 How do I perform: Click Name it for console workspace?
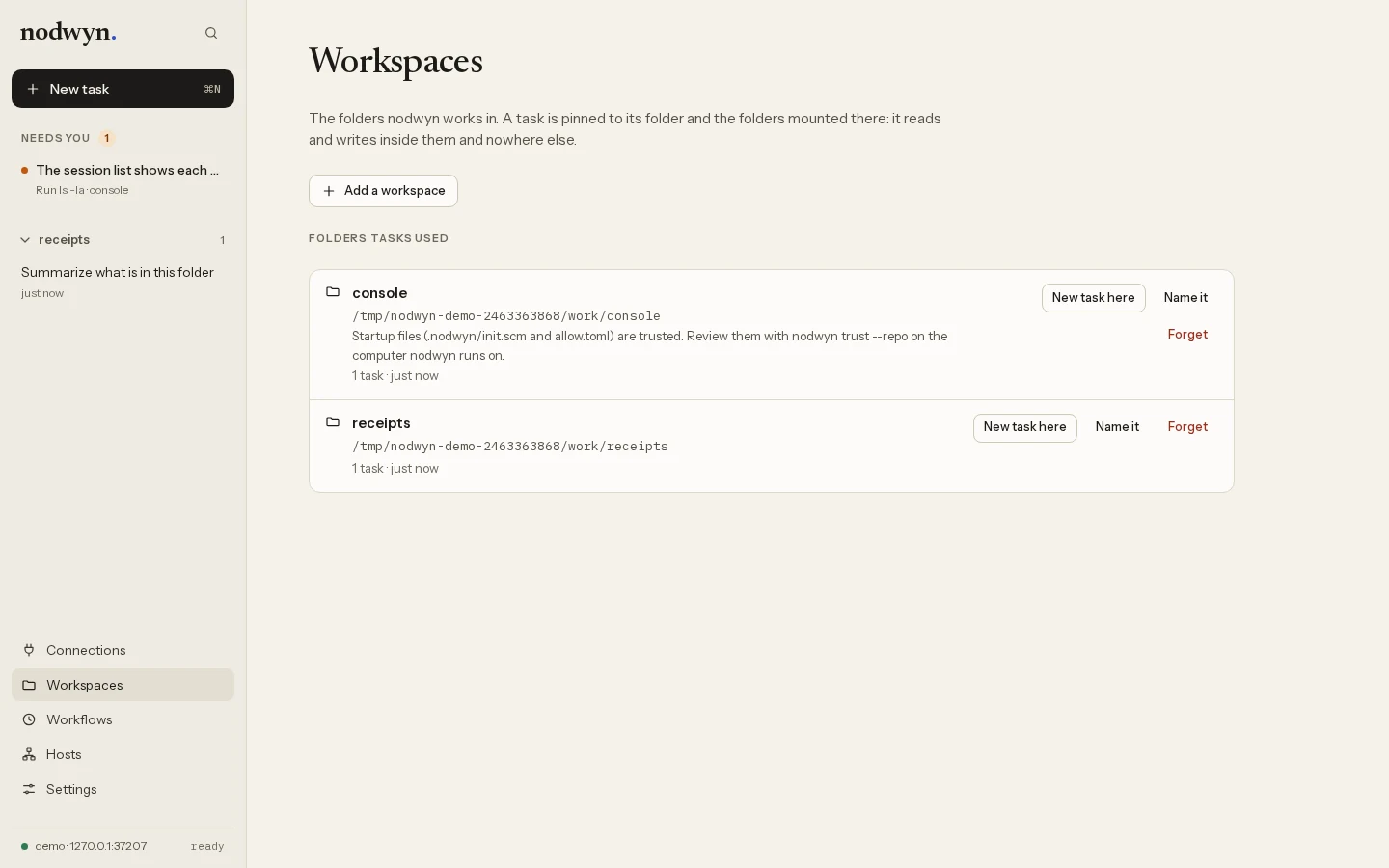[x=1185, y=298]
